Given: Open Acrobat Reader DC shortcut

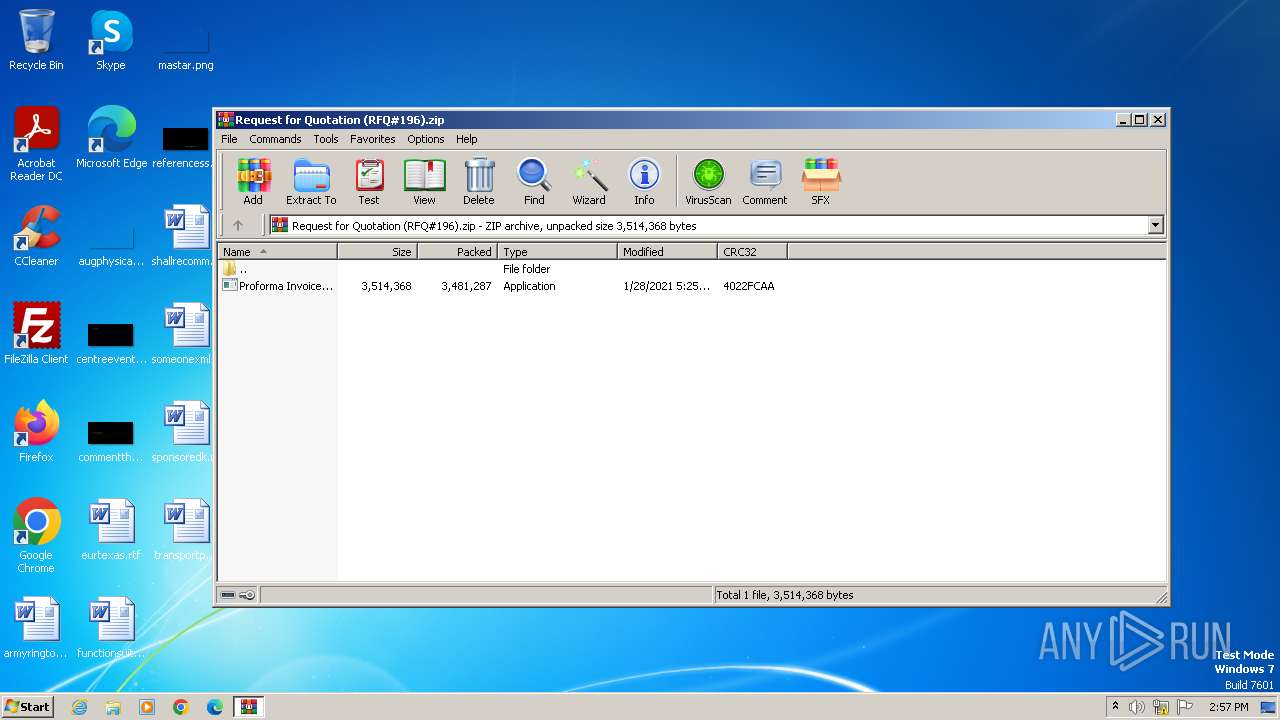Looking at the screenshot, I should [36, 144].
